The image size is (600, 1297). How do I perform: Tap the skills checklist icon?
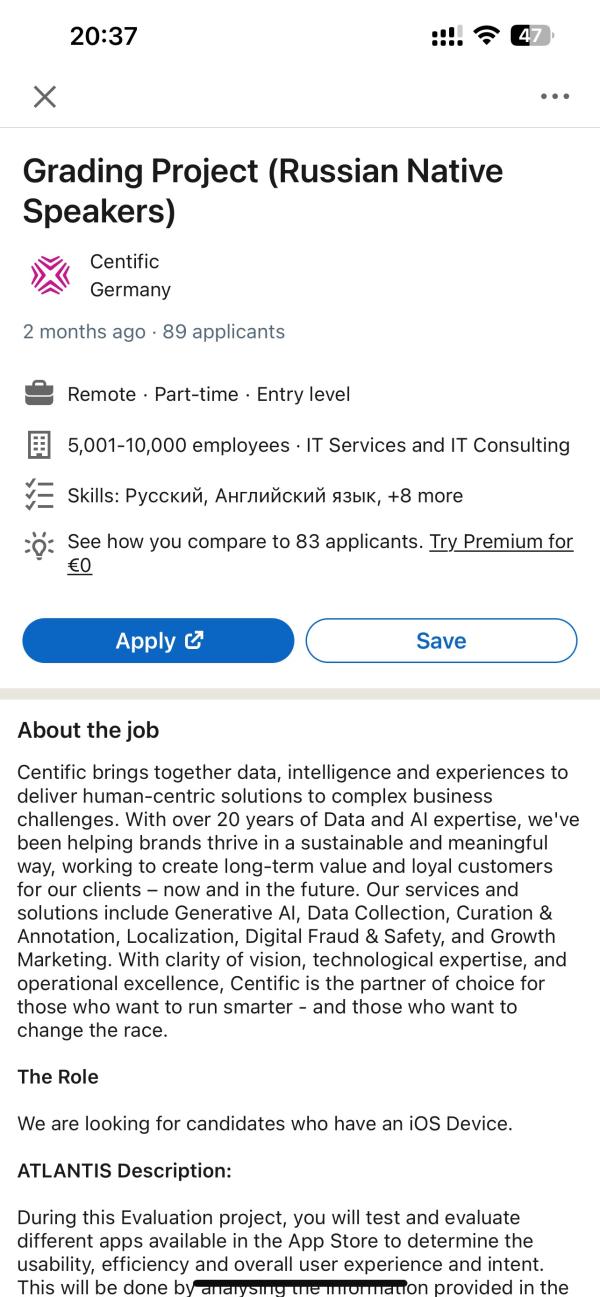(38, 495)
